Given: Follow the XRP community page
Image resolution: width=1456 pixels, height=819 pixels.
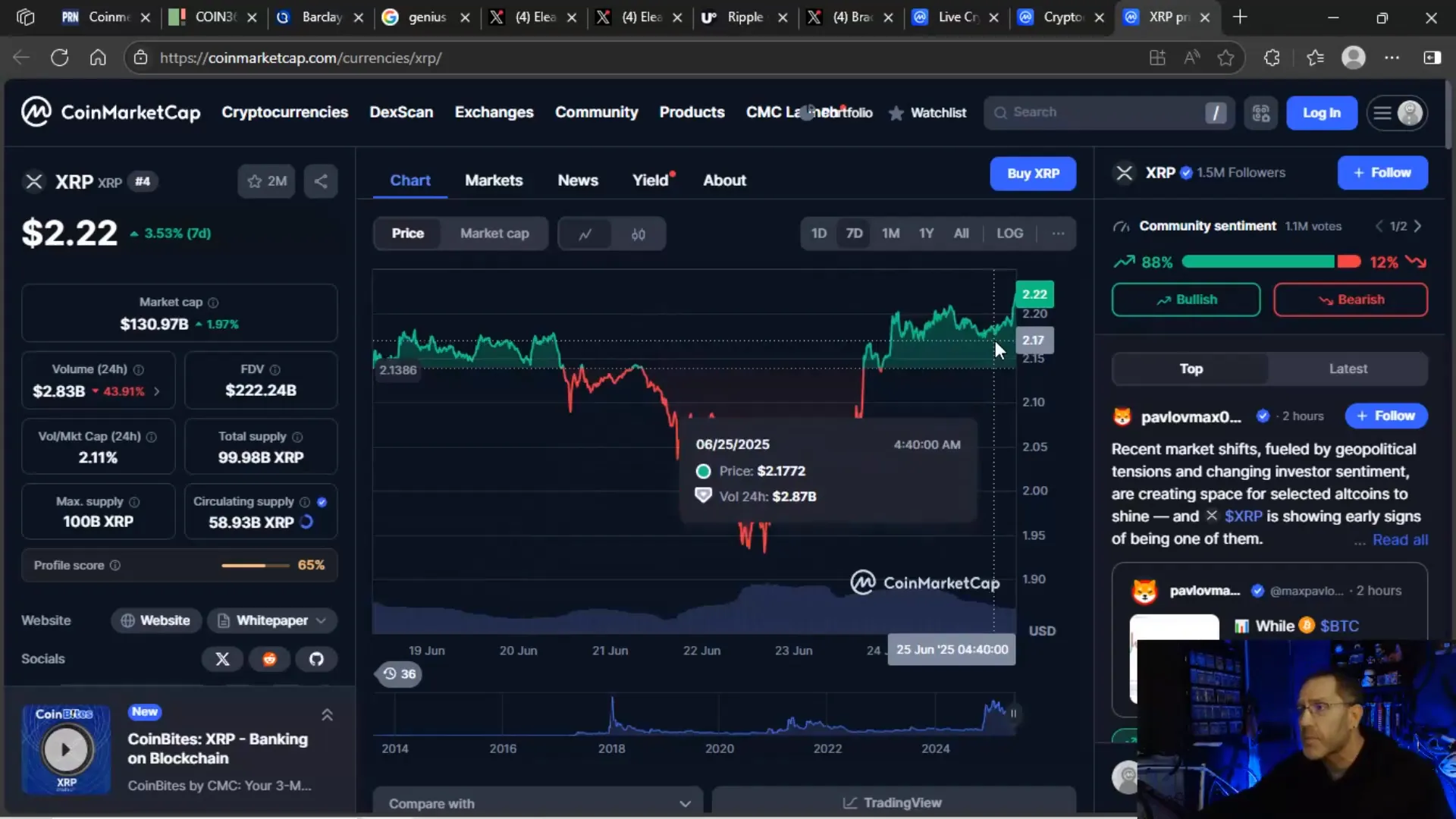Looking at the screenshot, I should (x=1382, y=173).
